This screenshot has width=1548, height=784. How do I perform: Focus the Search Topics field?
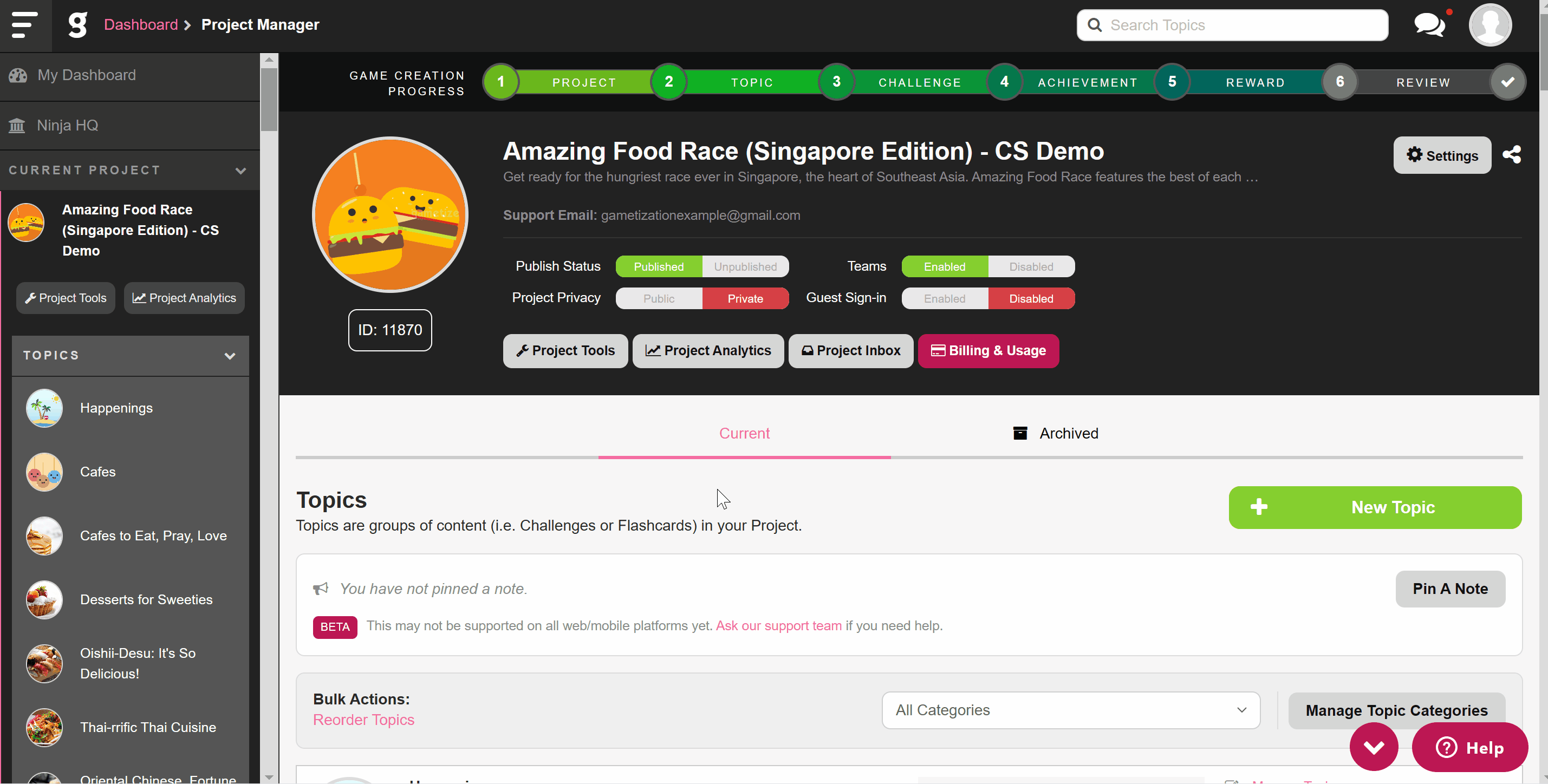[1232, 24]
